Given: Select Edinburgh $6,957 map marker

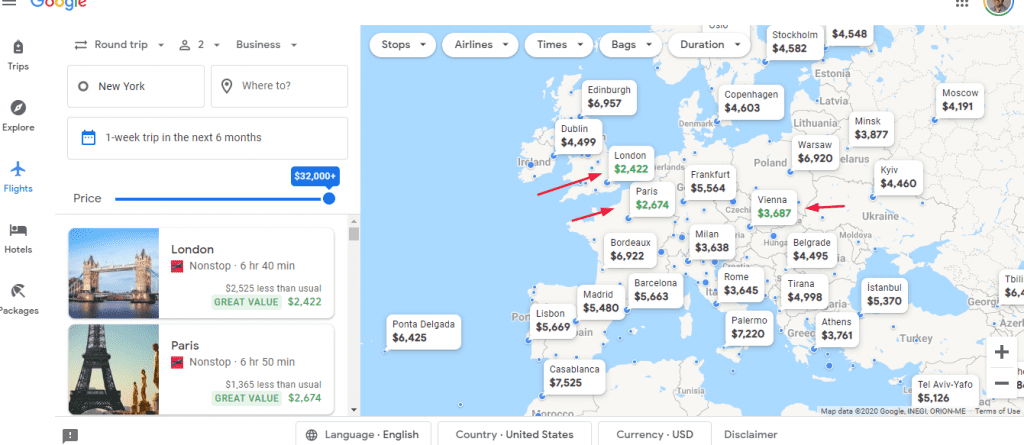Looking at the screenshot, I should pyautogui.click(x=609, y=97).
